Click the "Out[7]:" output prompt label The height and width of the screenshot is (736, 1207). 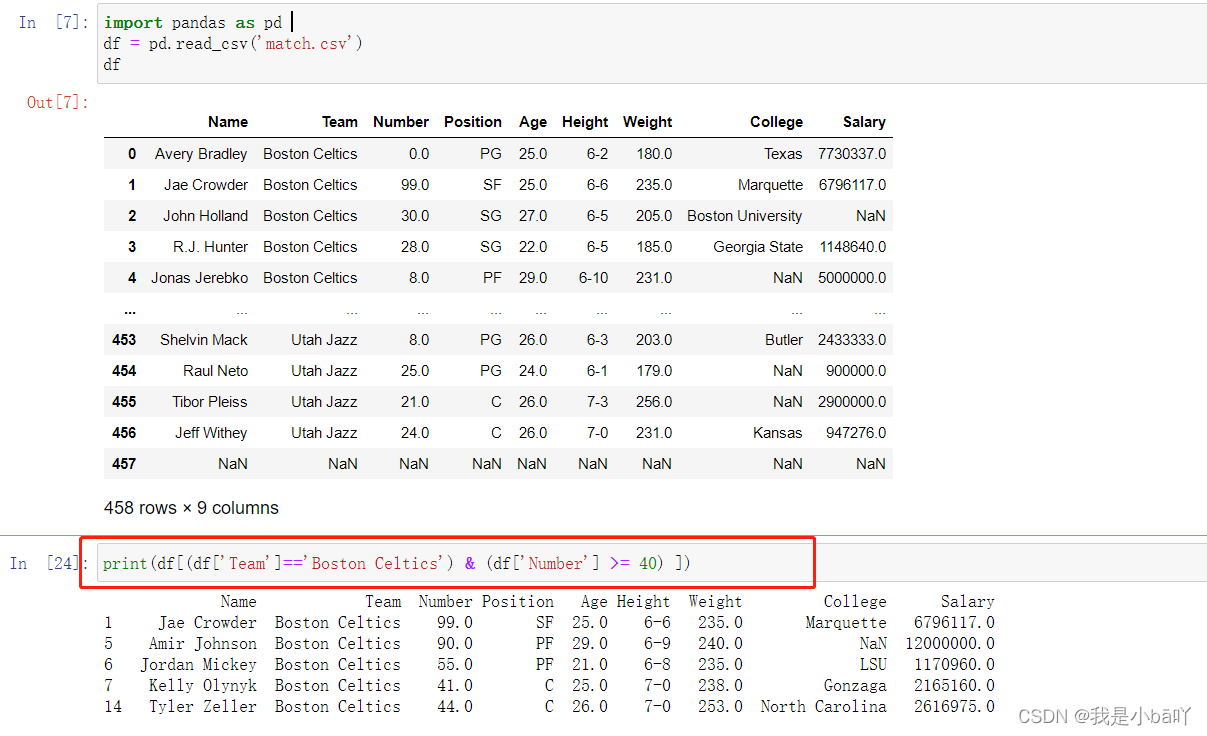pos(58,102)
